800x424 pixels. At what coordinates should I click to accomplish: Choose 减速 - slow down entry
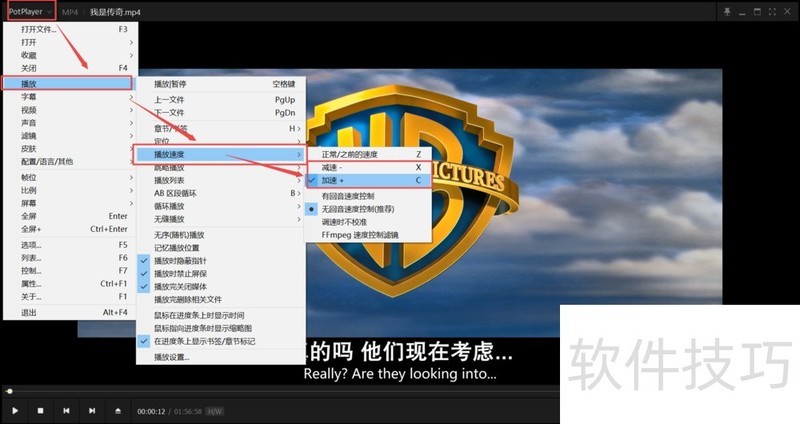(369, 167)
